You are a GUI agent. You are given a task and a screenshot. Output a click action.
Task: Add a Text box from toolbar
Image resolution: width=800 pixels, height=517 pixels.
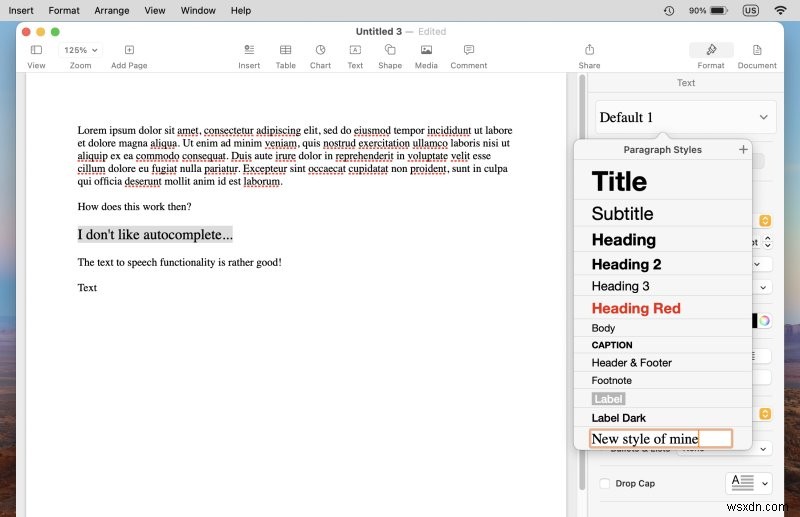[355, 50]
